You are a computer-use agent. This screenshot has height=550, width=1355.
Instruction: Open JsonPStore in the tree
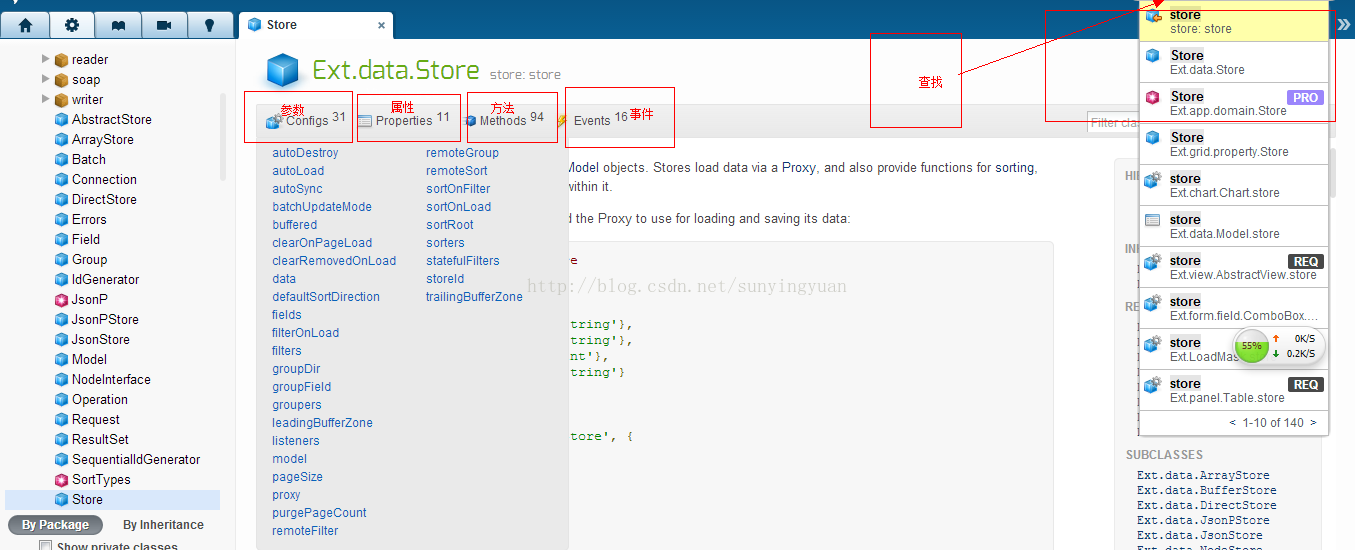pyautogui.click(x=105, y=319)
